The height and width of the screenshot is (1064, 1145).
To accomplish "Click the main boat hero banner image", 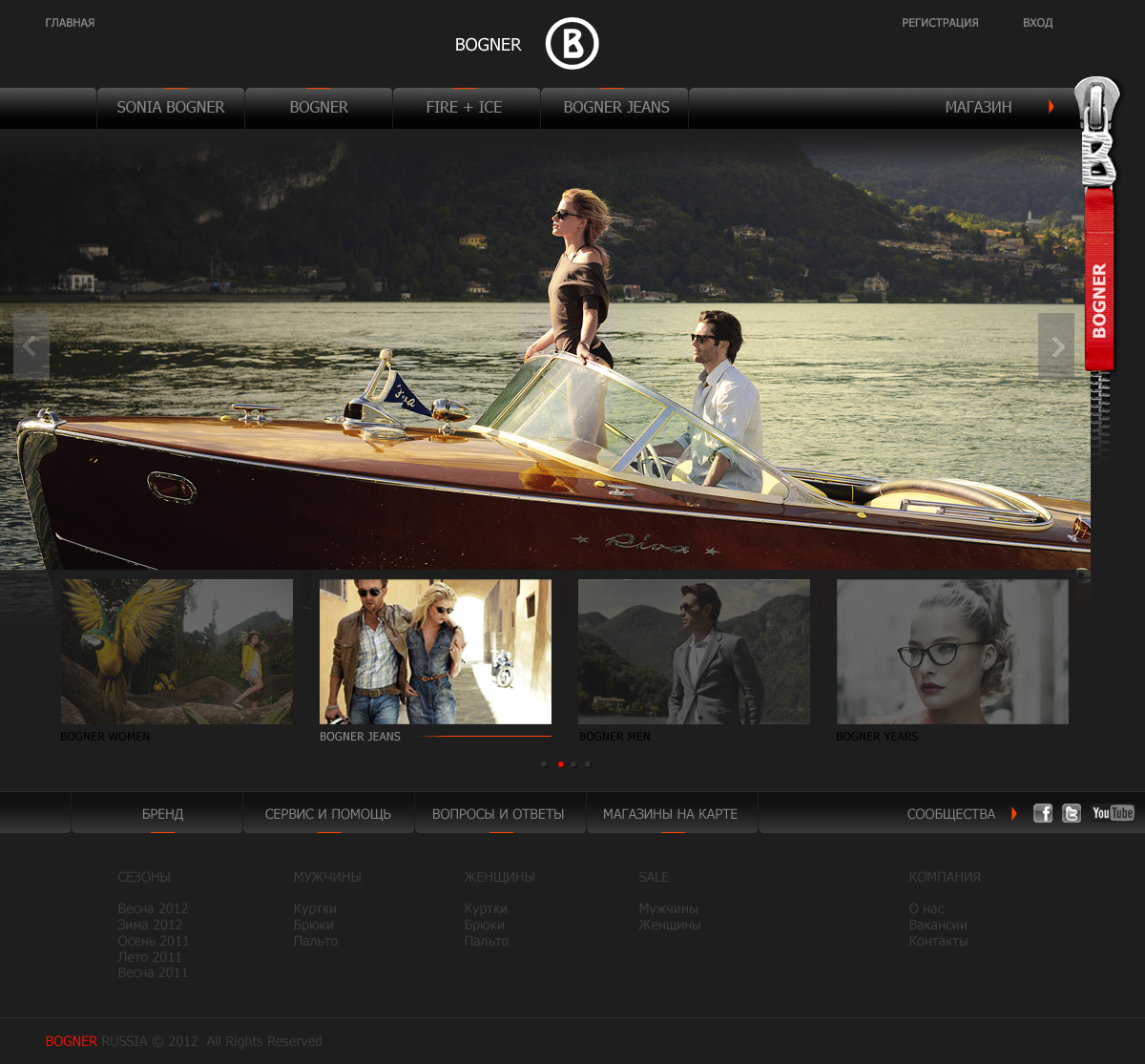I will 545,349.
